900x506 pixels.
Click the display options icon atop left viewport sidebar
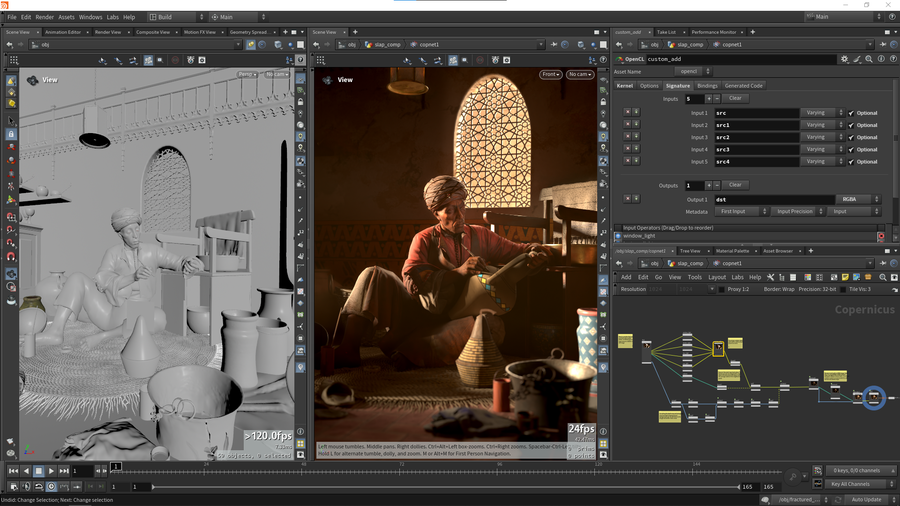pyautogui.click(x=300, y=78)
